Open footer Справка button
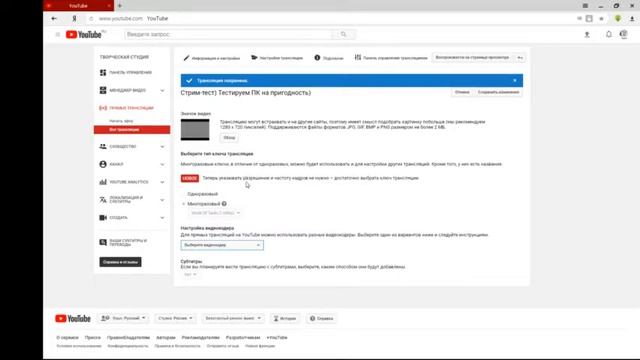This screenshot has height=360, width=640. click(322, 318)
